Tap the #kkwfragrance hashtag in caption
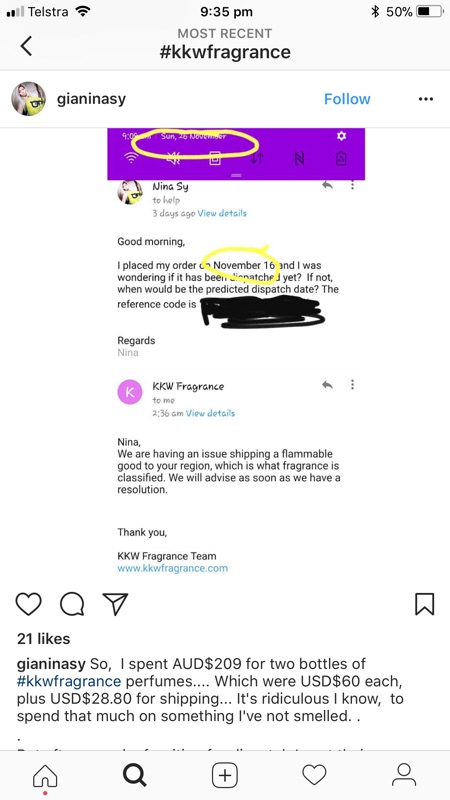Viewport: 450px width, 800px height. [x=69, y=681]
